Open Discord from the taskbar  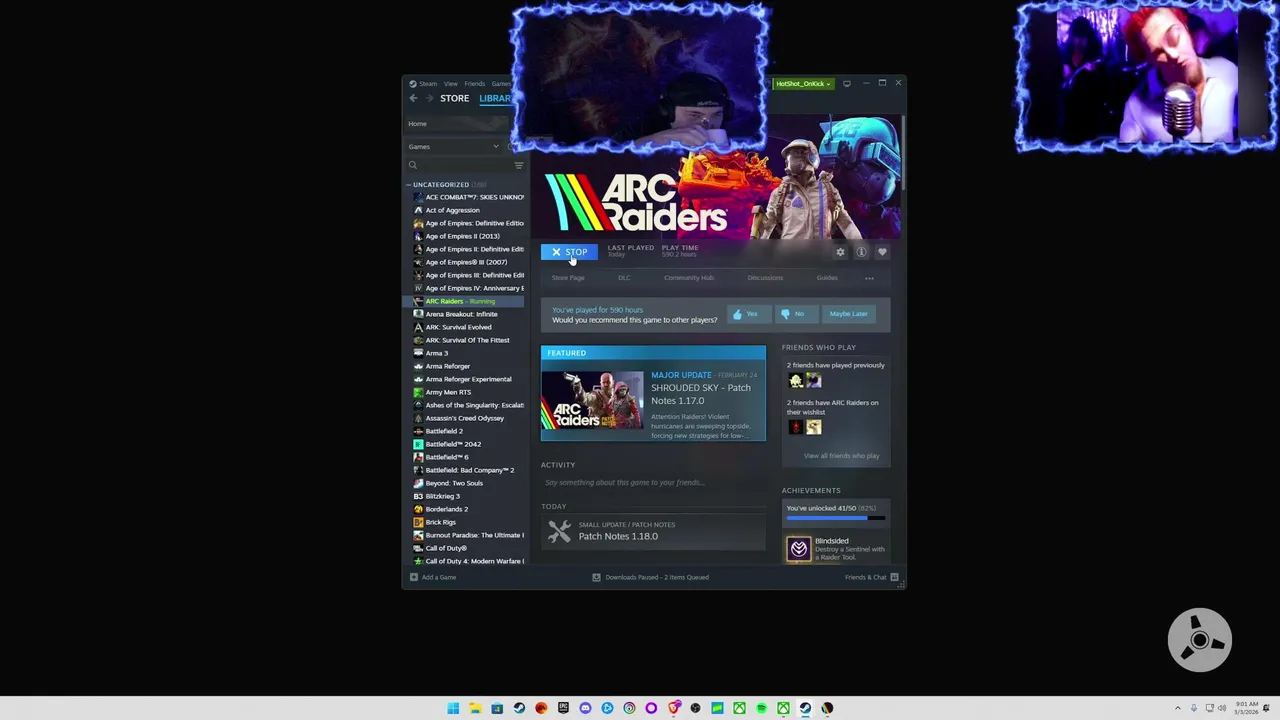point(585,708)
